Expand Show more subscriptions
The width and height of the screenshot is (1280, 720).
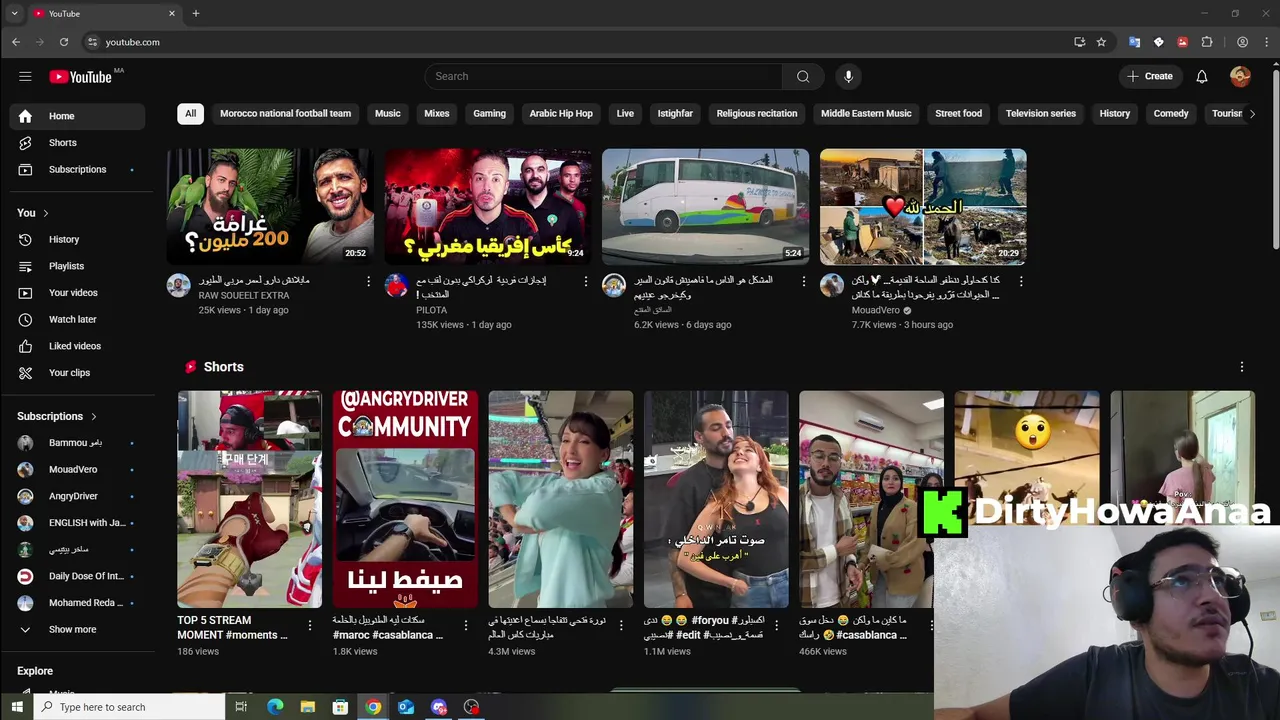point(77,629)
